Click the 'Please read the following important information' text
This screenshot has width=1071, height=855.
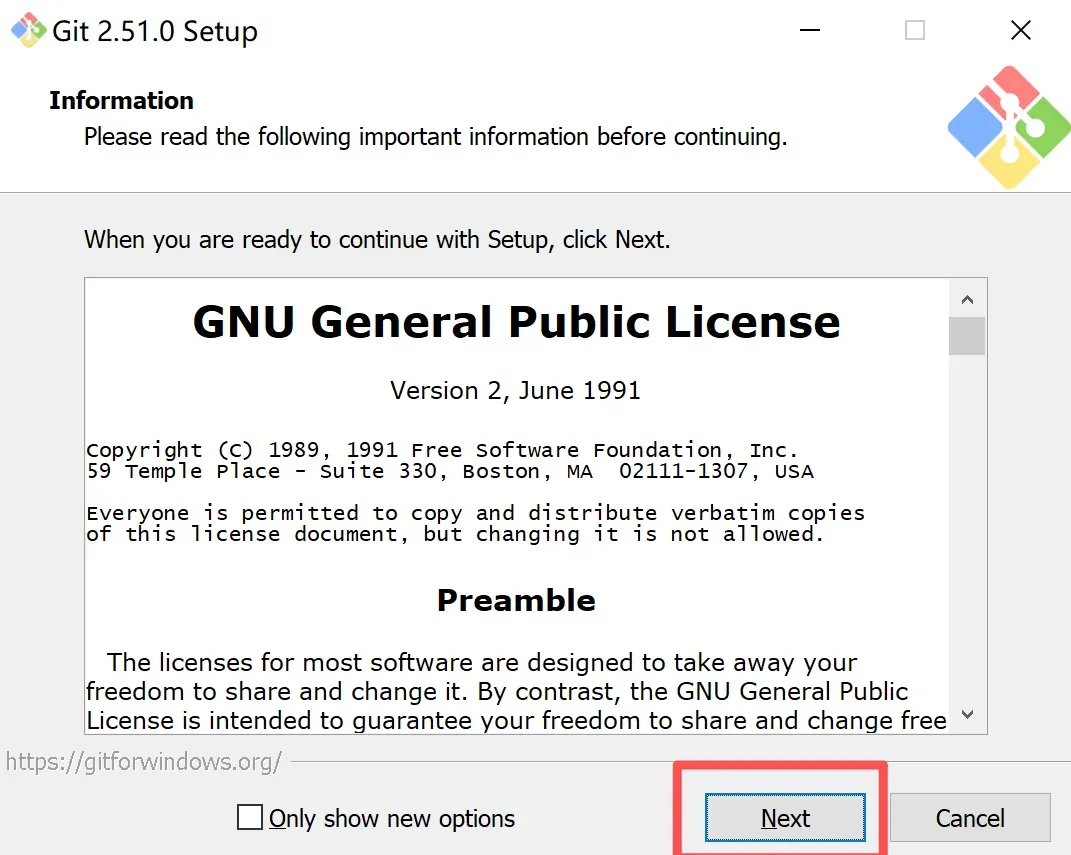[436, 137]
